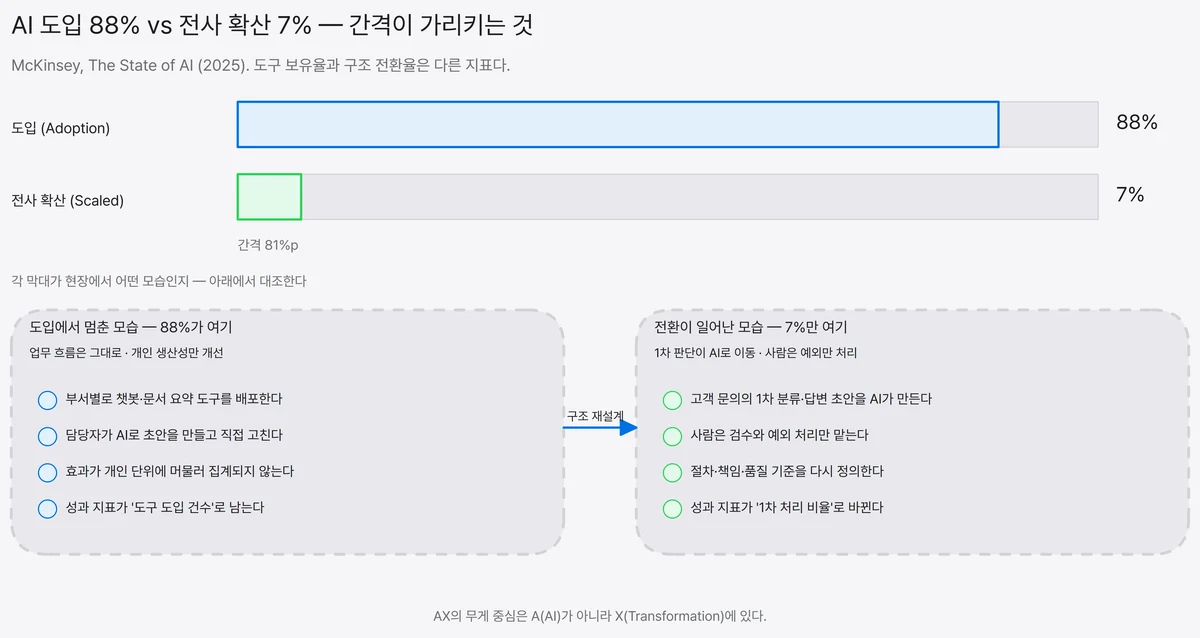Click the text '성과 지표가 도구 도입 건수로 남는다'
This screenshot has width=1200, height=638.
[165, 507]
